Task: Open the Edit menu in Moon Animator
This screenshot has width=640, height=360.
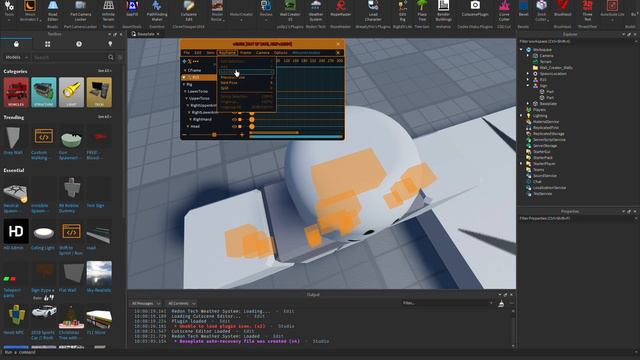Action: [x=198, y=53]
